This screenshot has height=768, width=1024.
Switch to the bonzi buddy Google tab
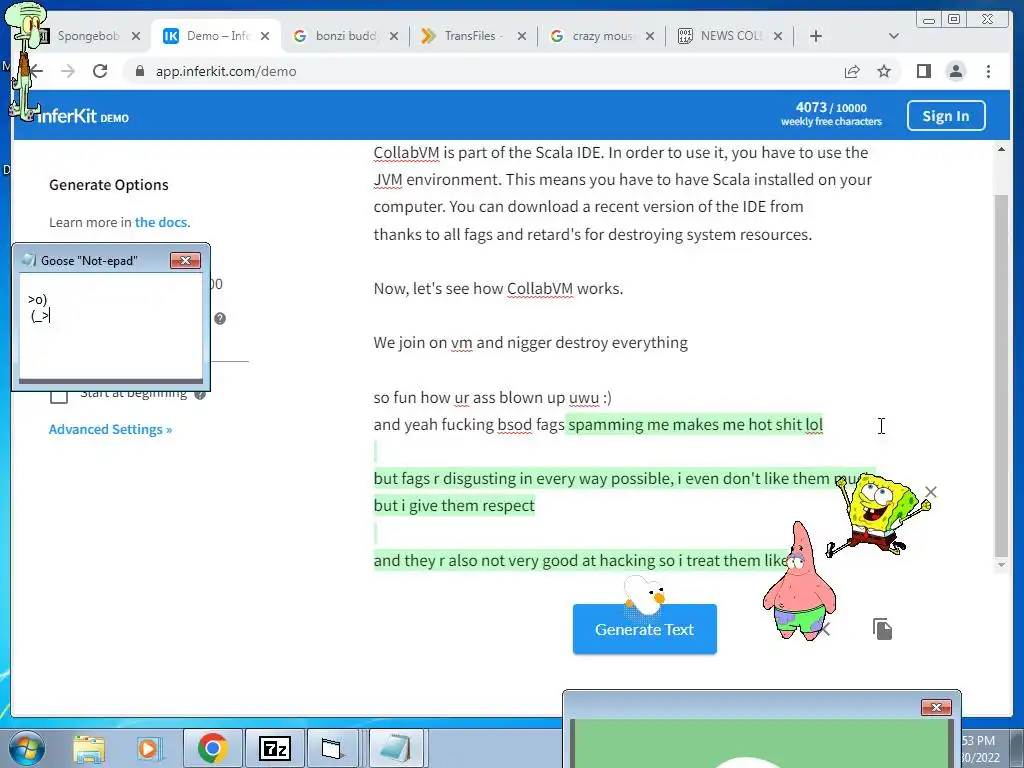(345, 36)
